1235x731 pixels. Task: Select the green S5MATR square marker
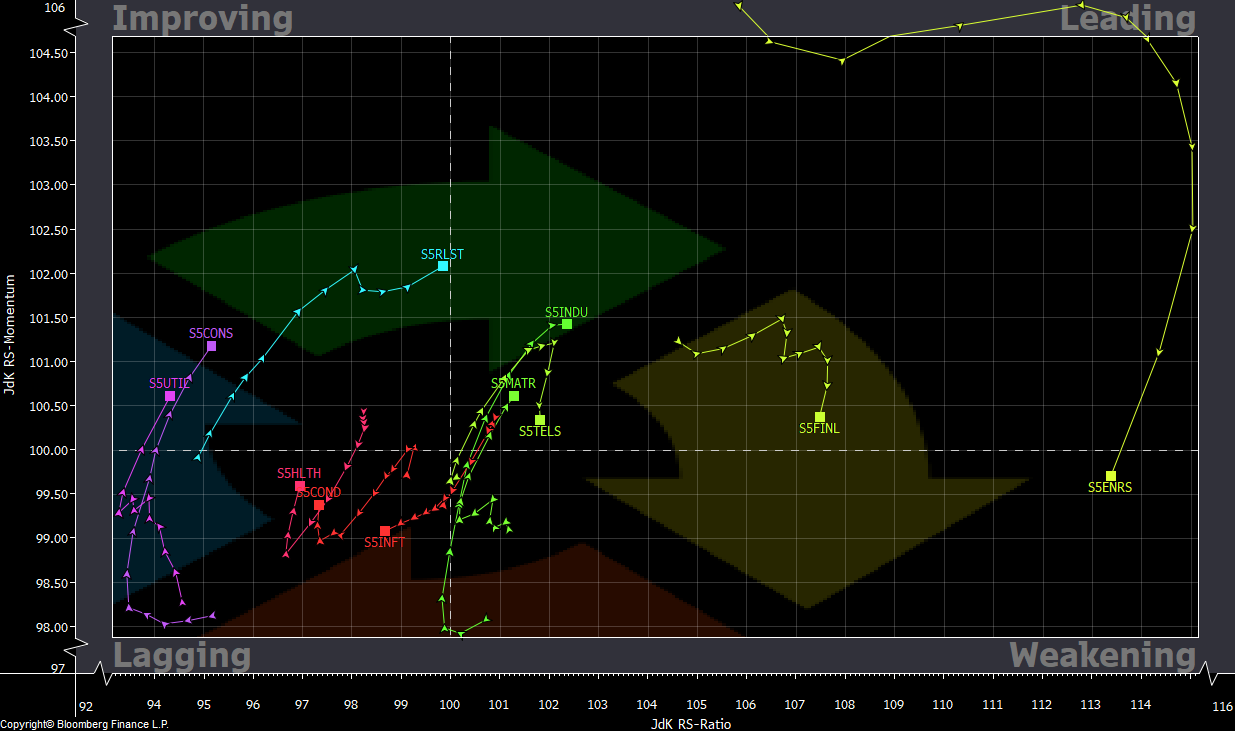point(514,396)
